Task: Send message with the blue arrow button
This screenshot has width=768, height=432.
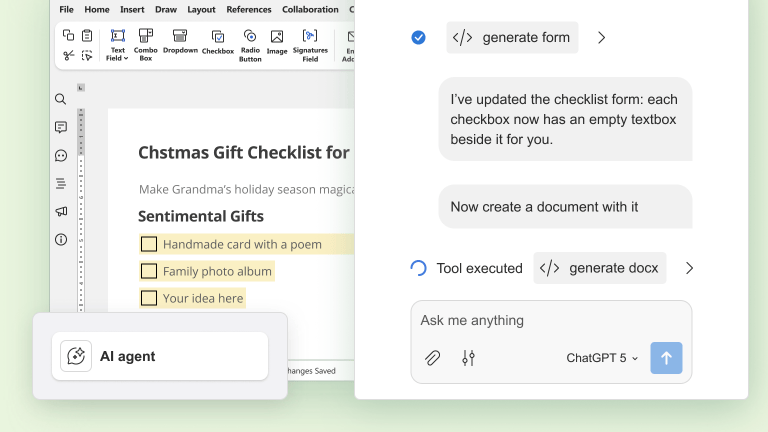Action: click(666, 358)
